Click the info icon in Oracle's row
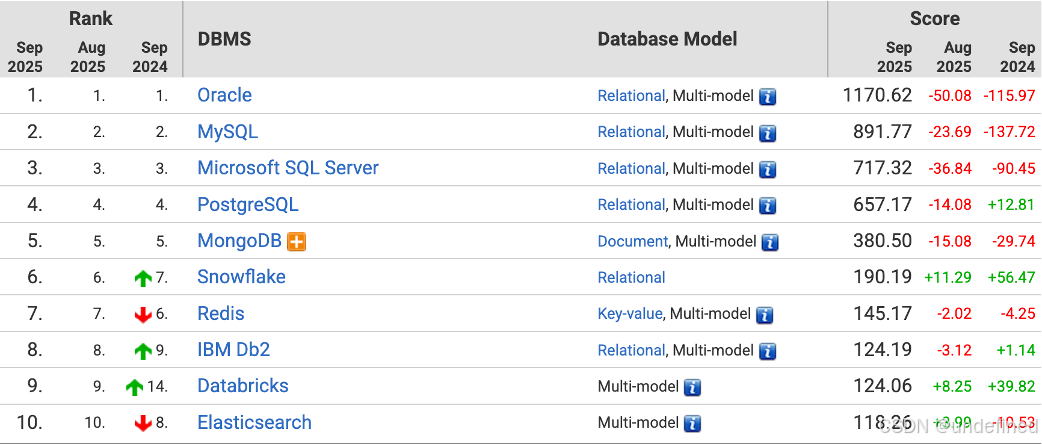Image resolution: width=1042 pixels, height=444 pixels. coord(767,97)
